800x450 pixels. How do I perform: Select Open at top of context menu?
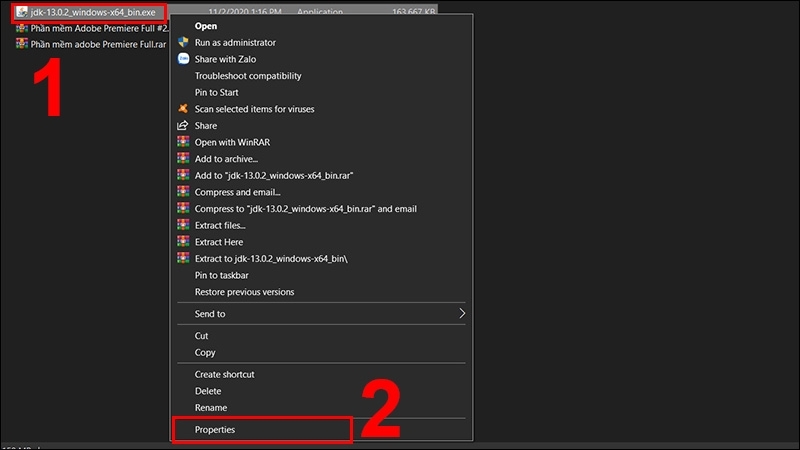206,26
